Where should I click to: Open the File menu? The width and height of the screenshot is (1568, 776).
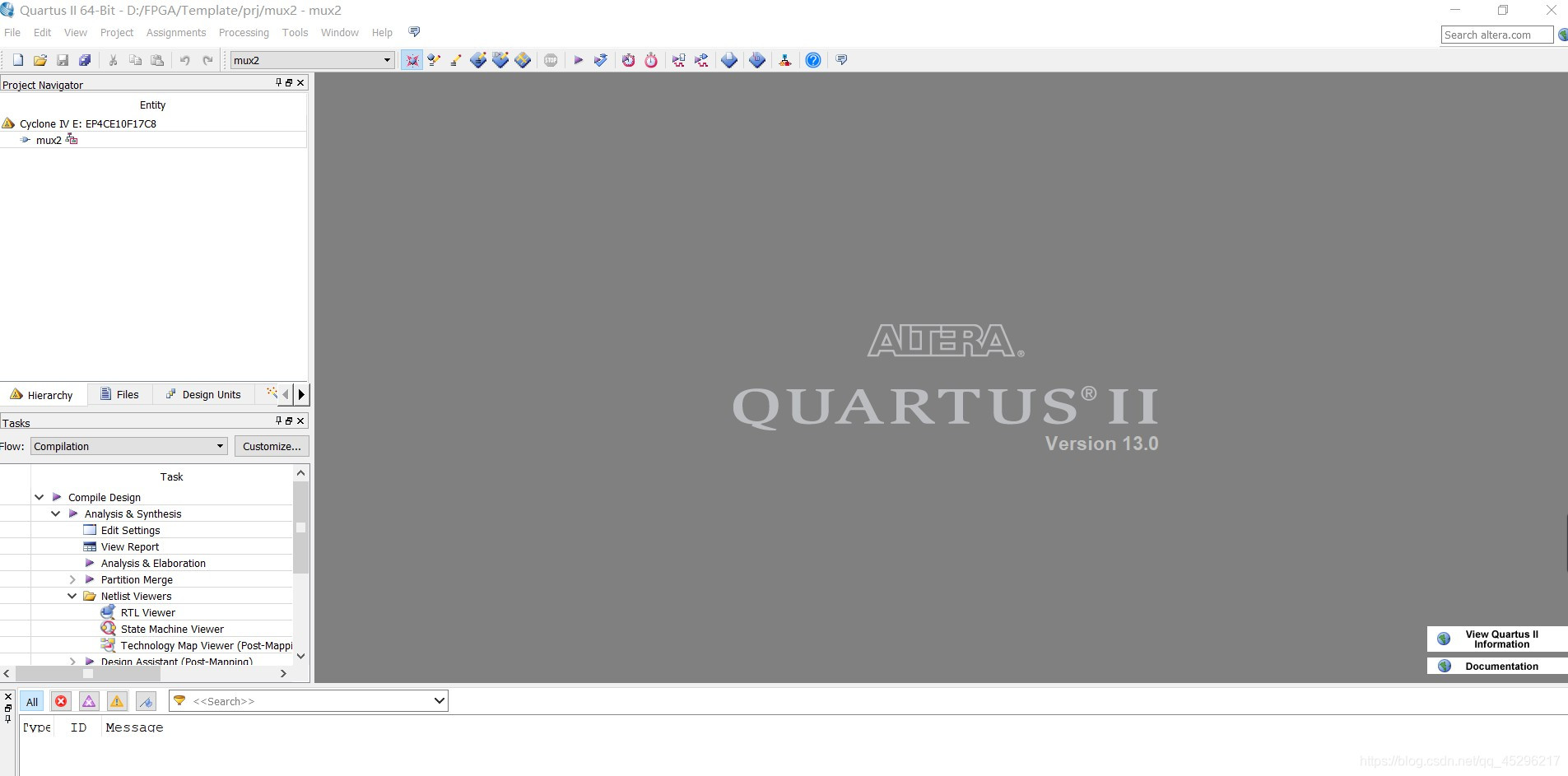point(12,33)
